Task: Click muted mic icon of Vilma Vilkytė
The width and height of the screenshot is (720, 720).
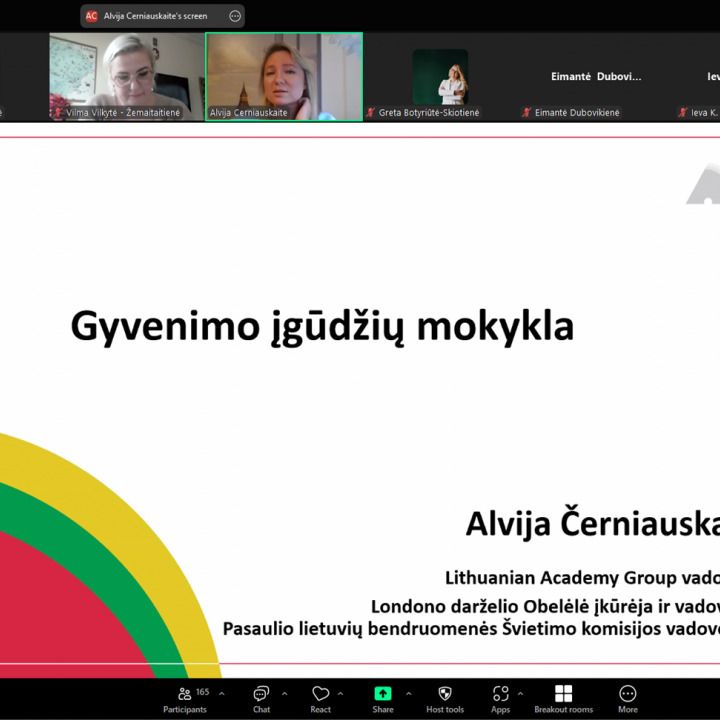Action: (58, 112)
